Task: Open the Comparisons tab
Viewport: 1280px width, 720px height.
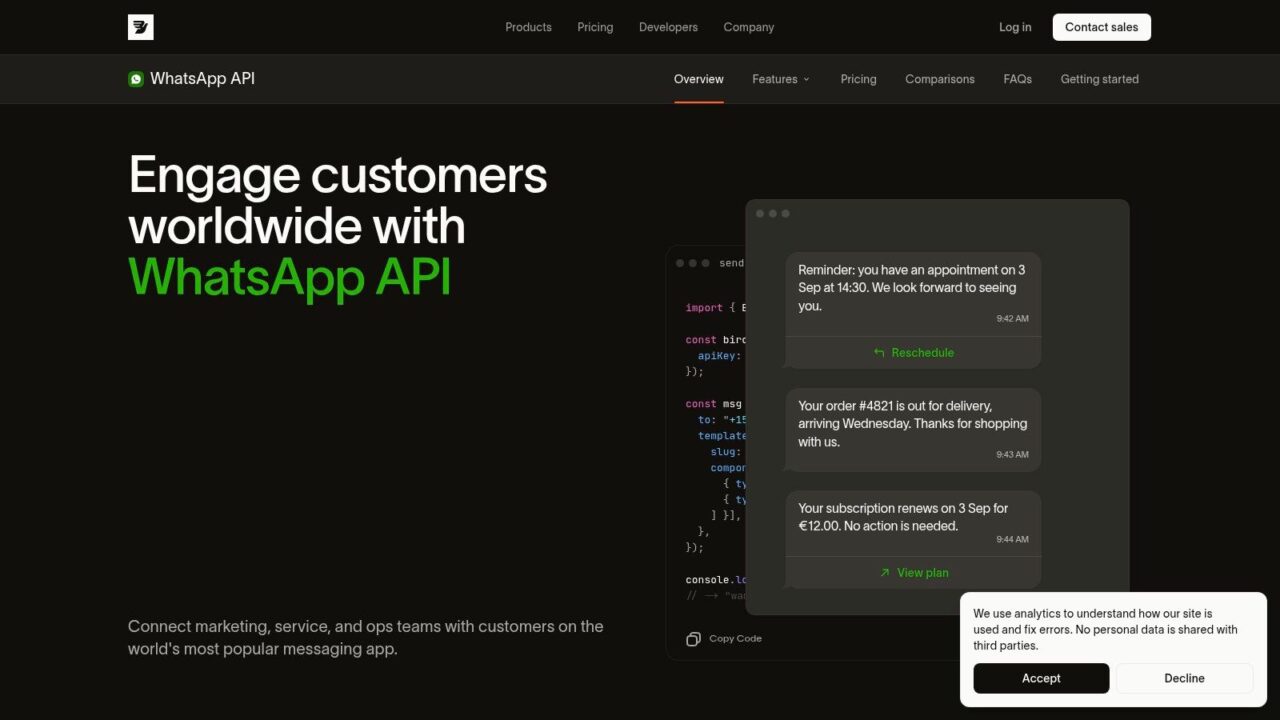Action: (940, 79)
